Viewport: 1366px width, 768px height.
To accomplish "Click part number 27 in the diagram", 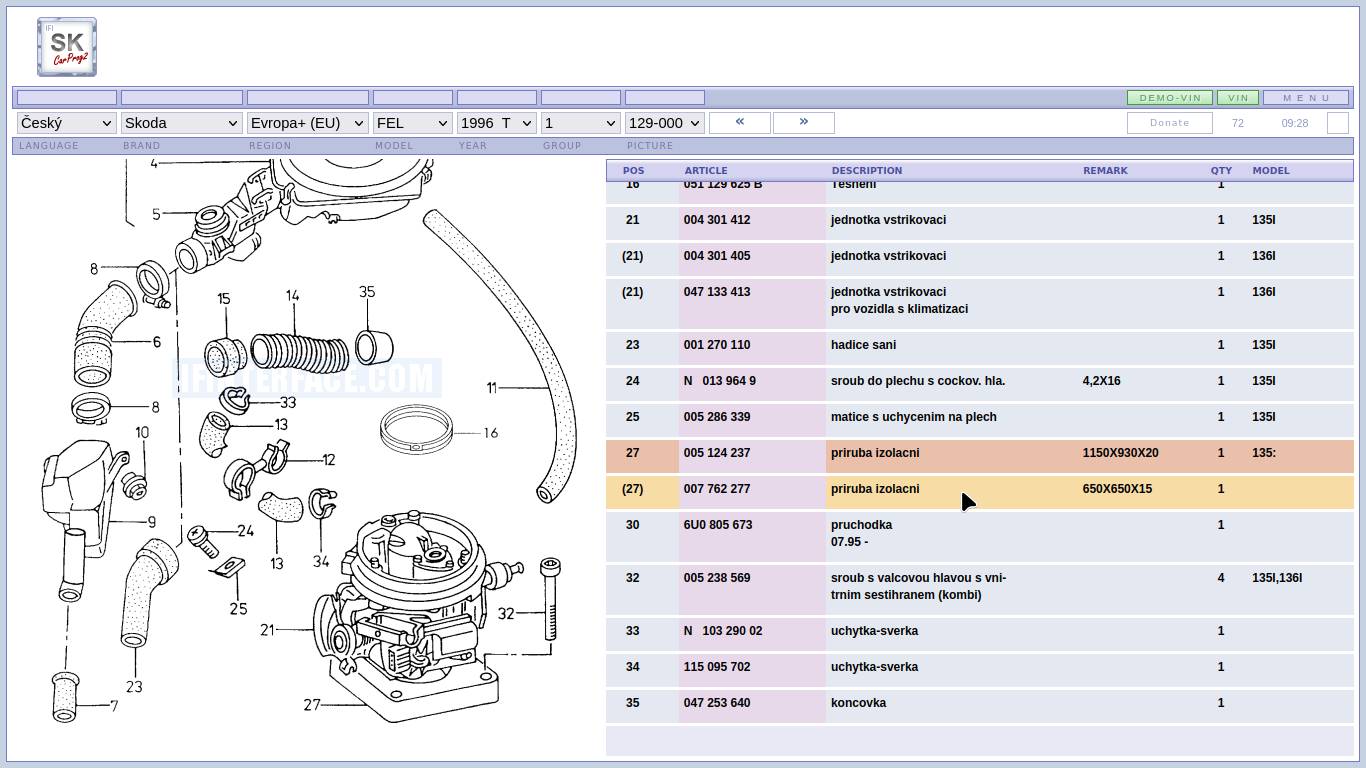I will click(x=312, y=705).
